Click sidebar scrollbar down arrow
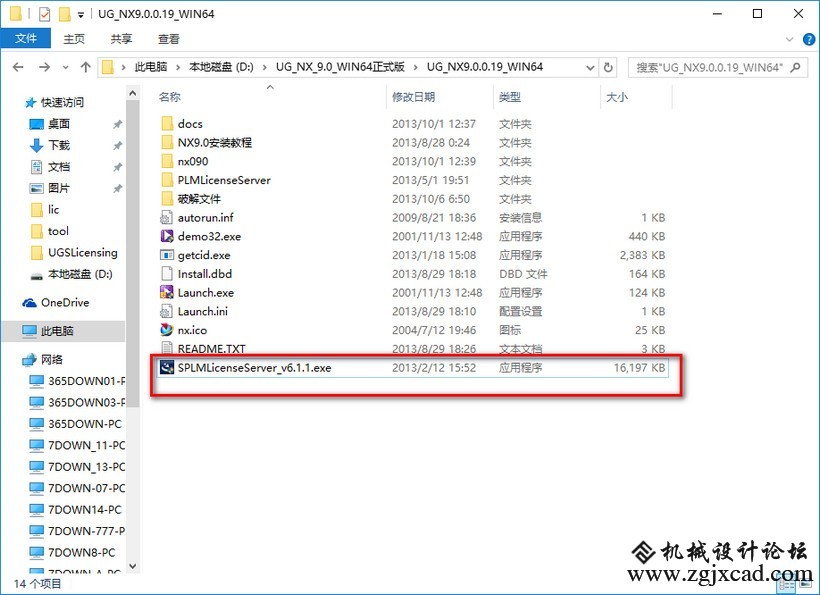 tap(132, 566)
